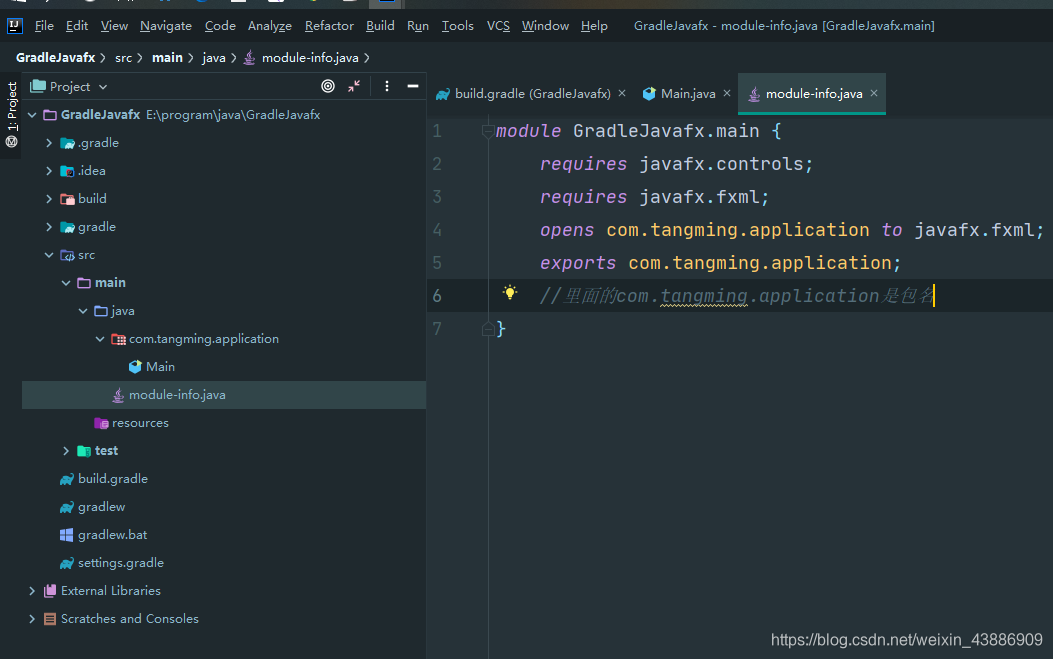Click the Main class icon
1053x659 pixels.
(135, 367)
